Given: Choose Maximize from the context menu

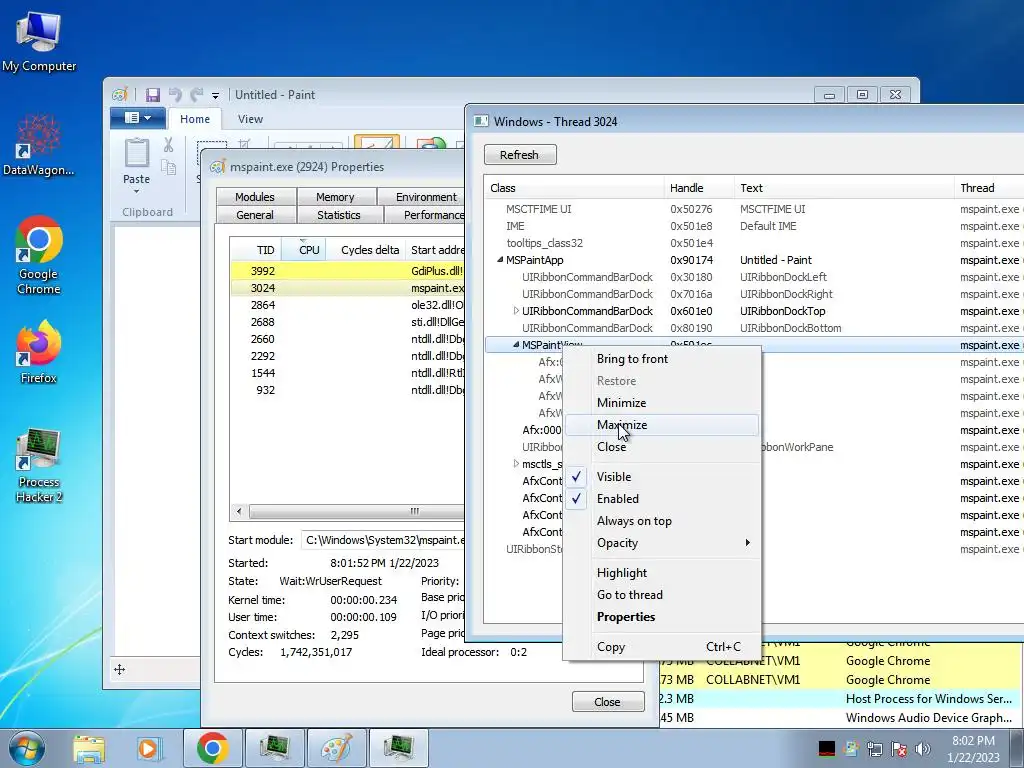Looking at the screenshot, I should [662, 424].
